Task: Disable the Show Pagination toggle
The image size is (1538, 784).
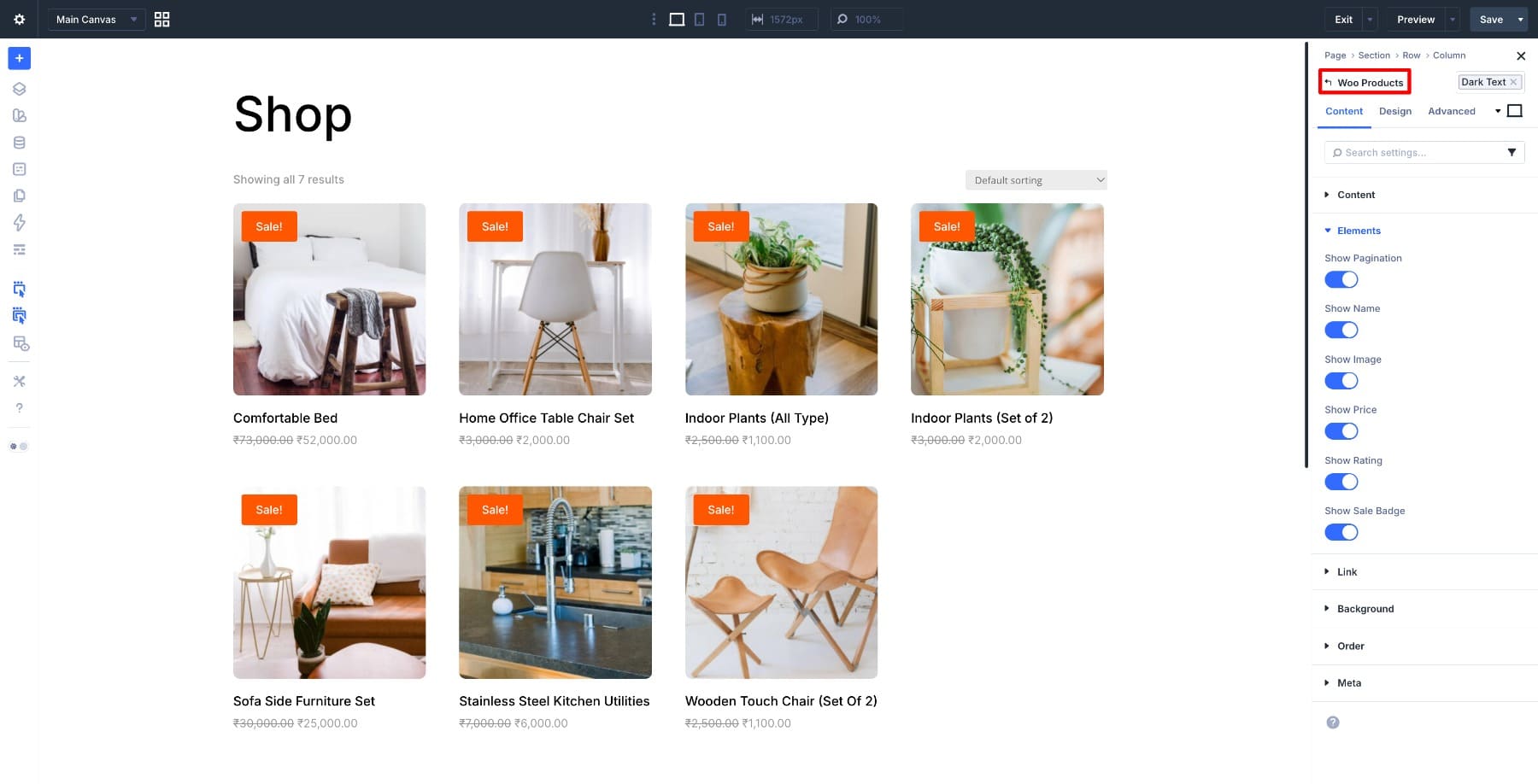Action: (x=1341, y=279)
